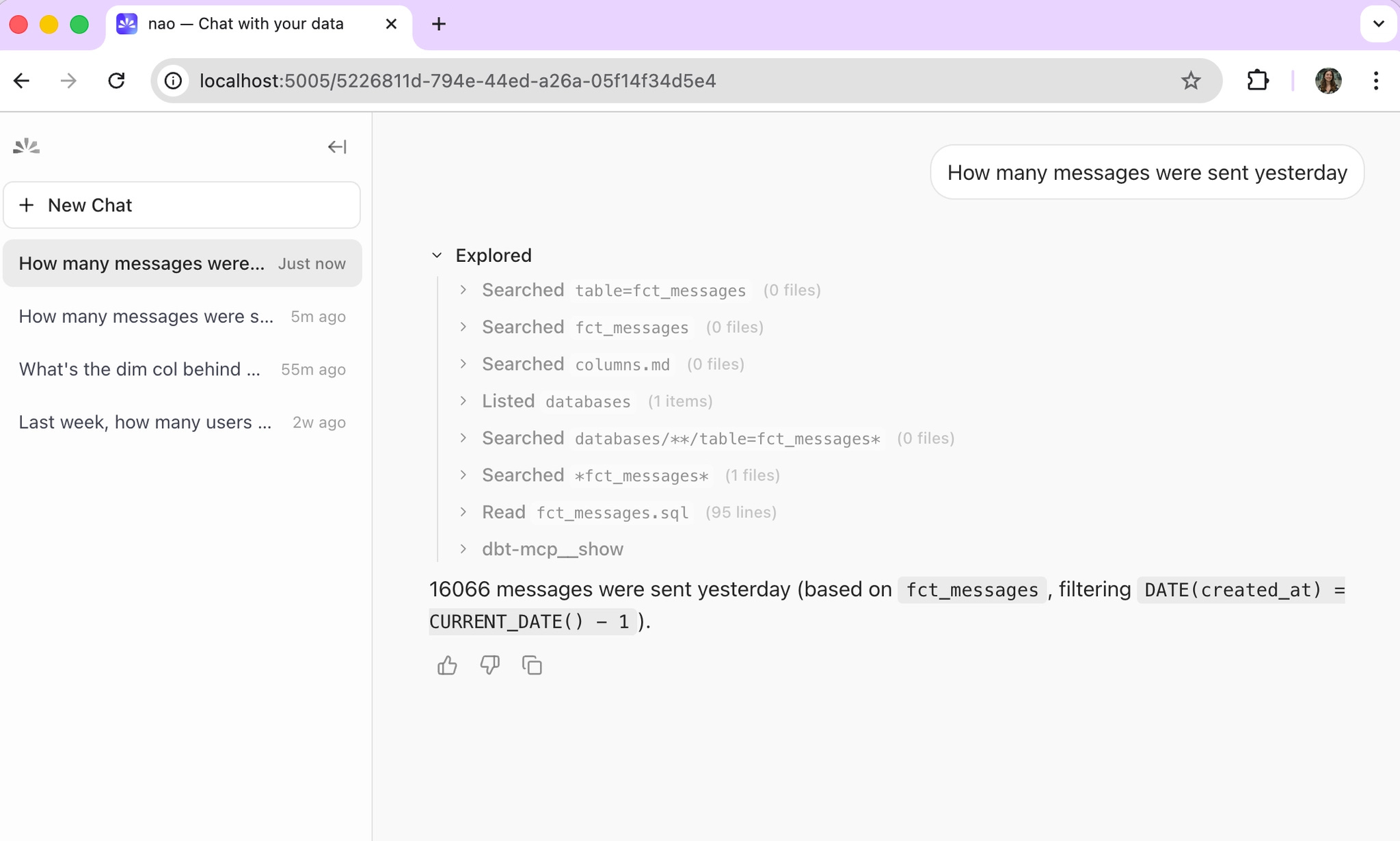Give thumbs down on the response
Screen dimensions: 1400x841
click(x=489, y=665)
